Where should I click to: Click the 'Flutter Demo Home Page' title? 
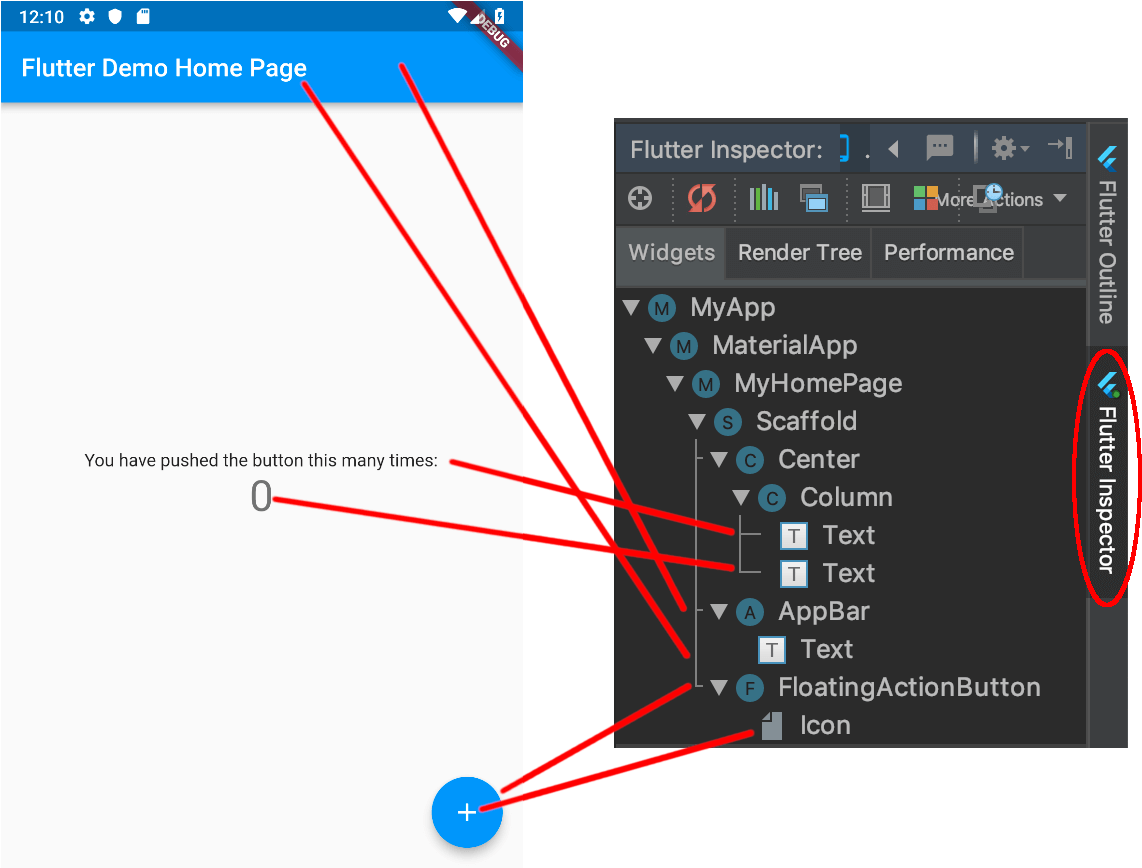(x=164, y=68)
